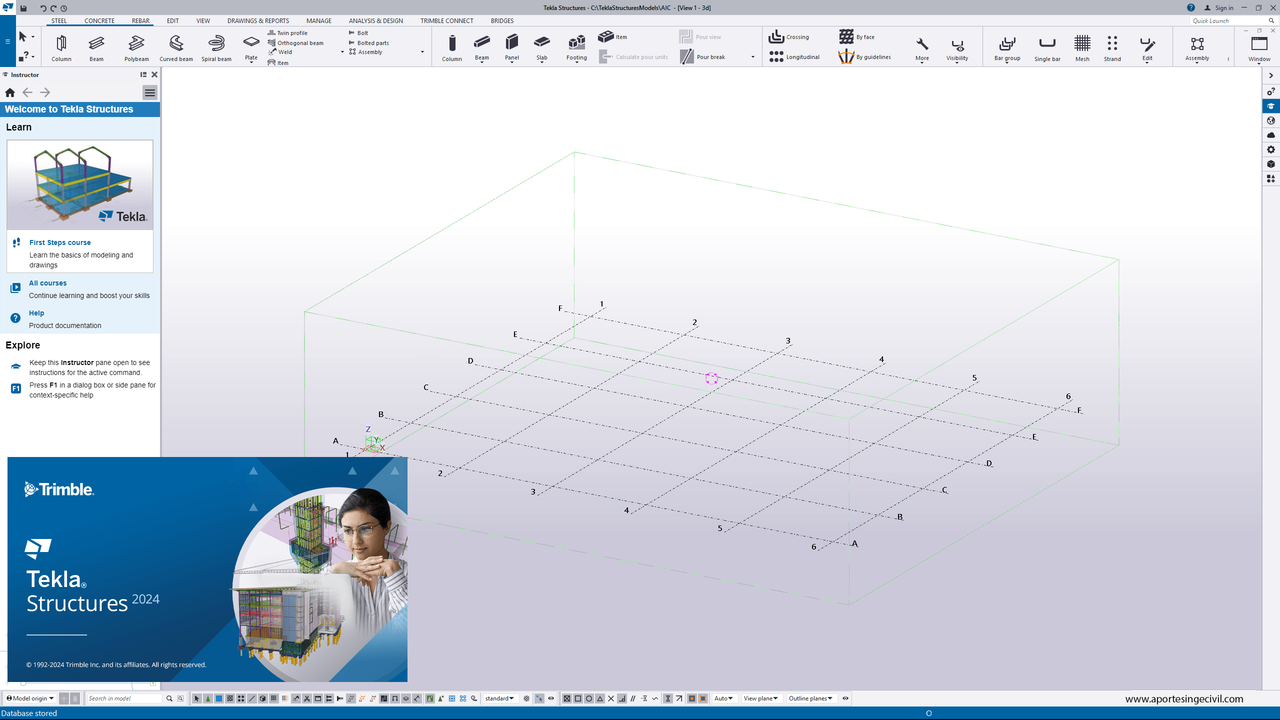1280x720 pixels.
Task: Select the rebar Mesh tool
Action: 1082,47
